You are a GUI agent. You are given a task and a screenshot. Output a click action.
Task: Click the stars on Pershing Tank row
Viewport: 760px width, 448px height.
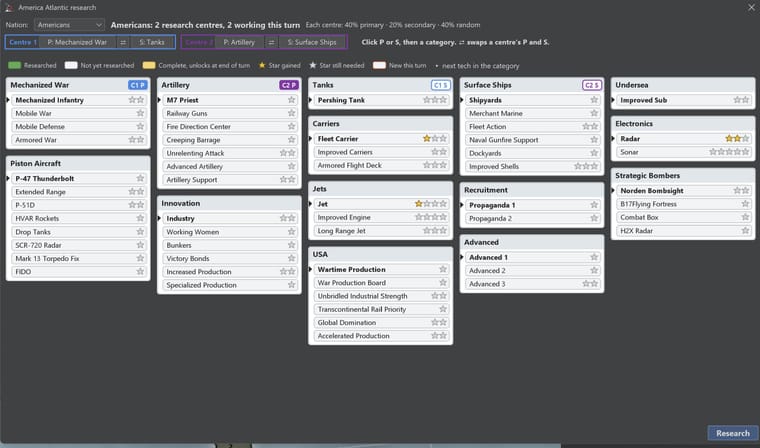[x=435, y=100]
